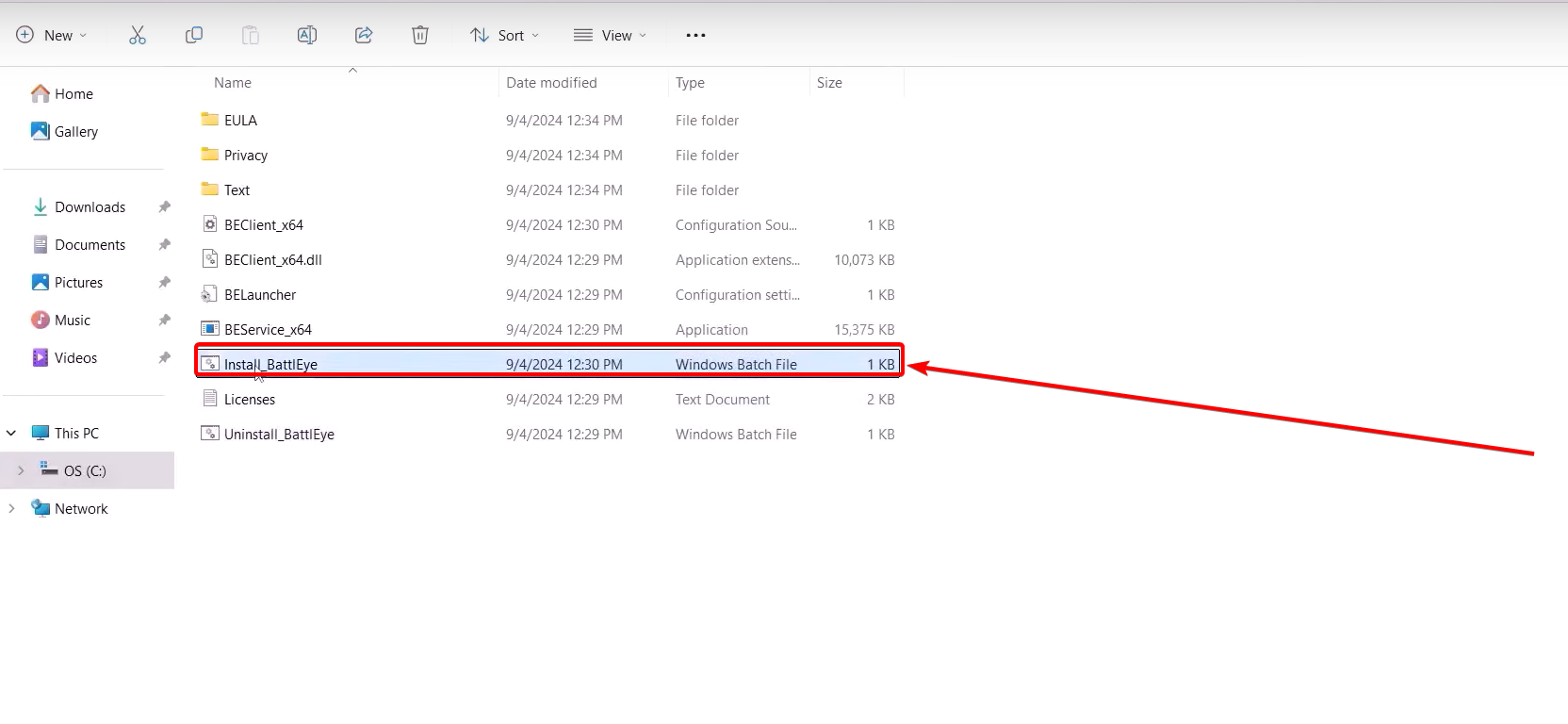Click the Text Document type cell
1568x724 pixels.
click(x=723, y=399)
